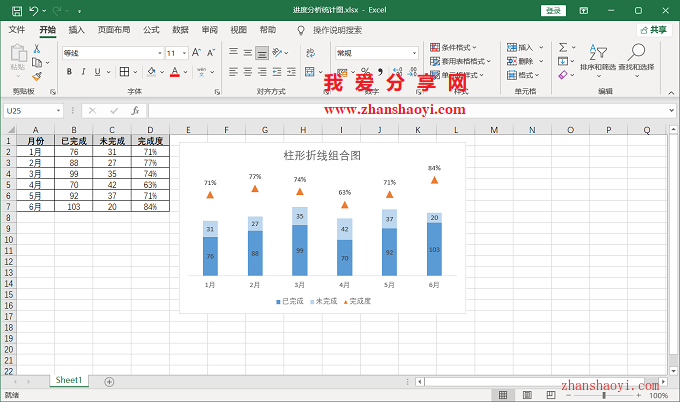Switch to the Formulas tab
The width and height of the screenshot is (680, 402).
(151, 30)
